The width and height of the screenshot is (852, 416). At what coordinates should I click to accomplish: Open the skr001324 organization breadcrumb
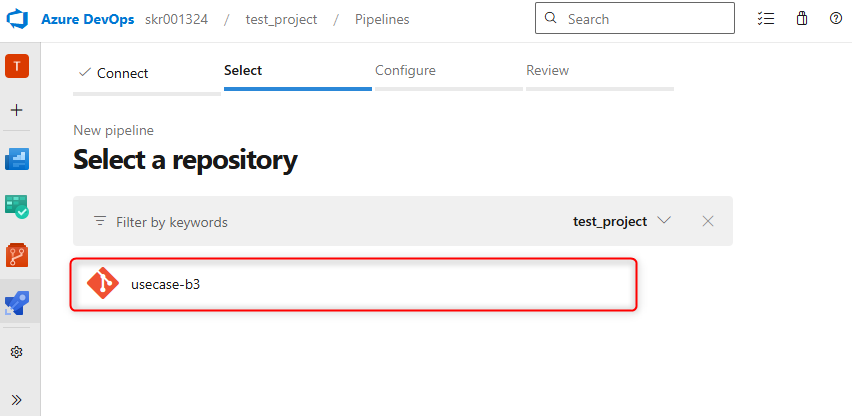point(176,20)
